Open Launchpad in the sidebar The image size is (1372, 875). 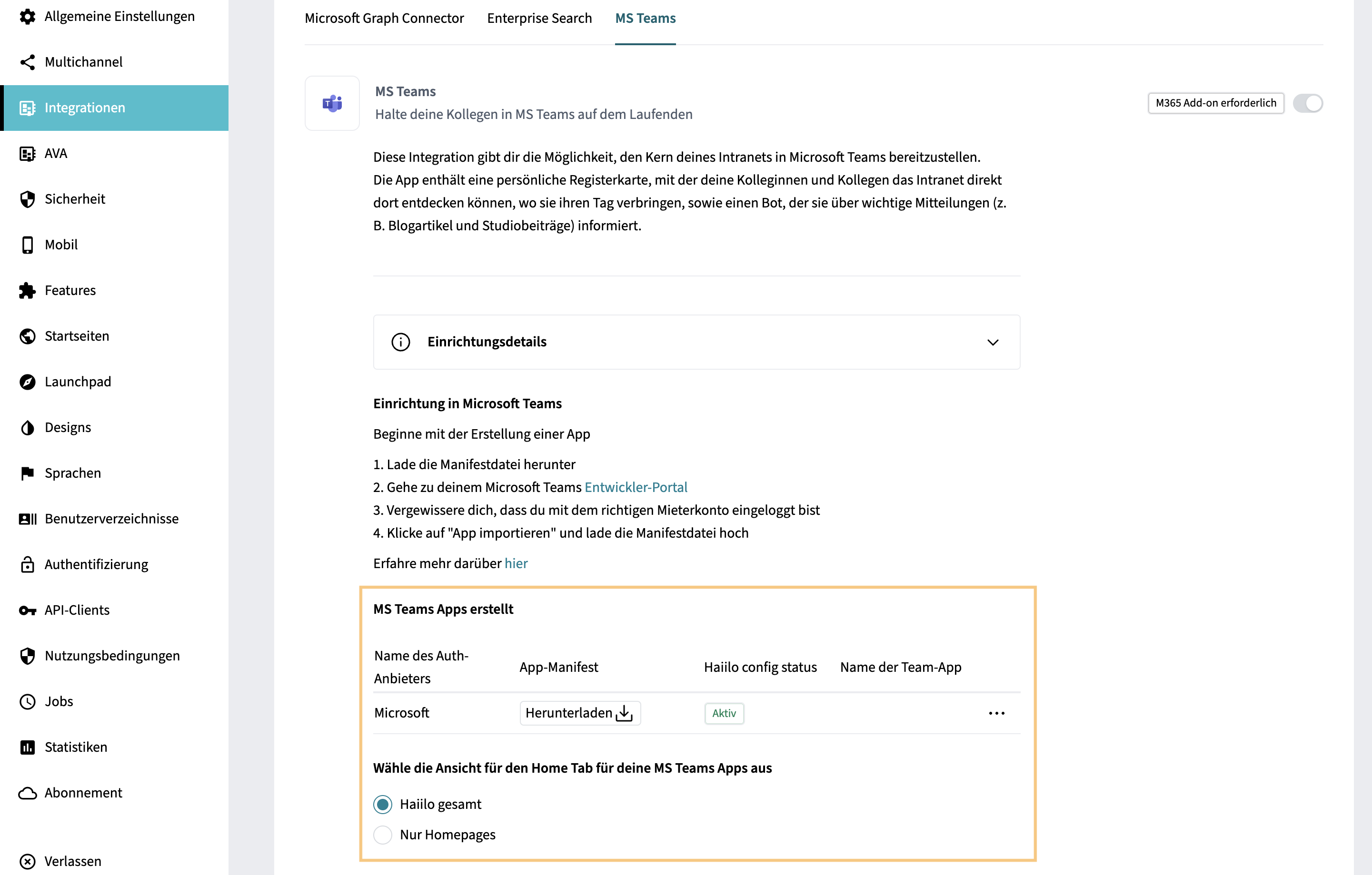(x=114, y=382)
